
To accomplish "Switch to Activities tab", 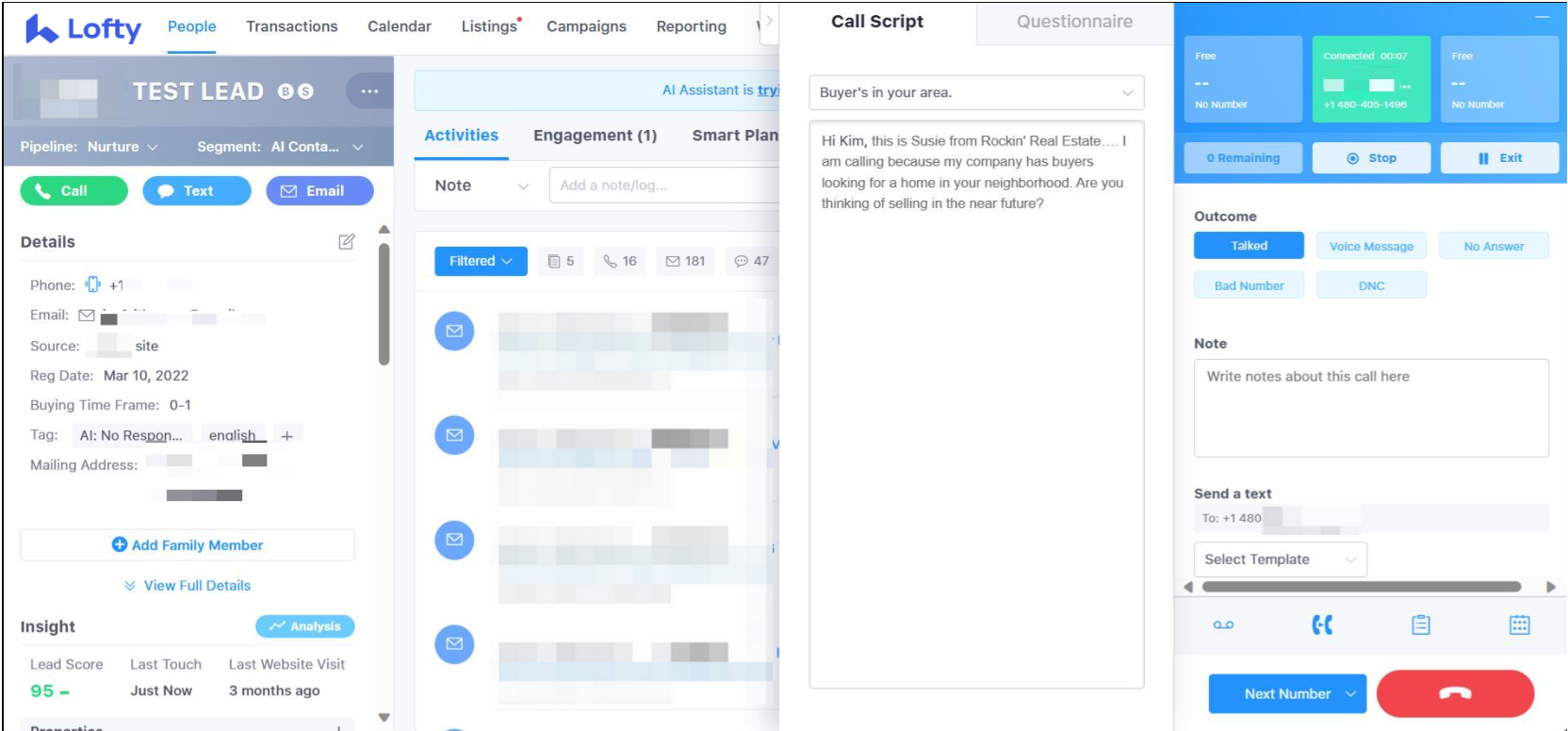I will click(461, 136).
